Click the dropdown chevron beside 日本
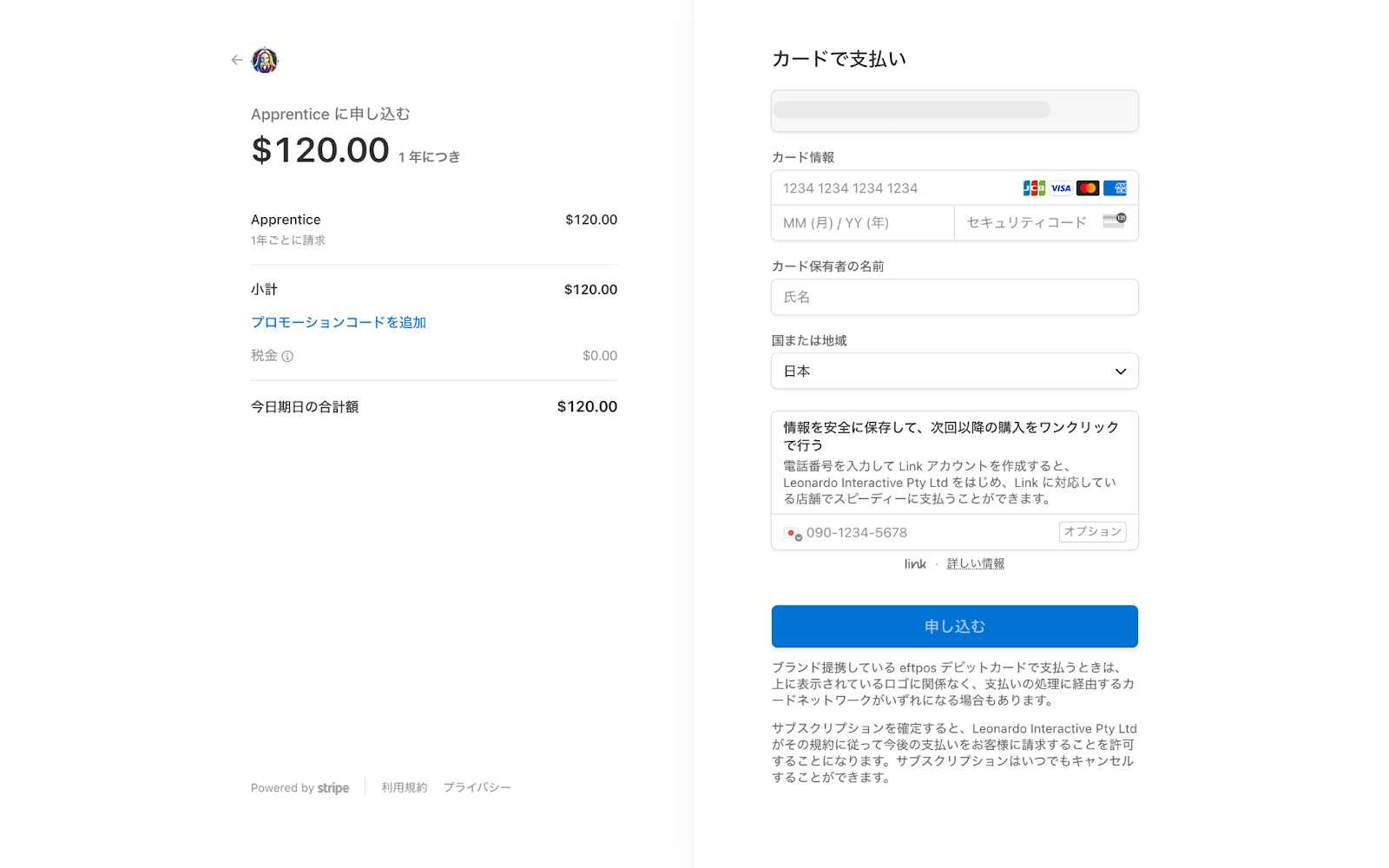Screen dimensions: 1389x868 coord(1121,372)
